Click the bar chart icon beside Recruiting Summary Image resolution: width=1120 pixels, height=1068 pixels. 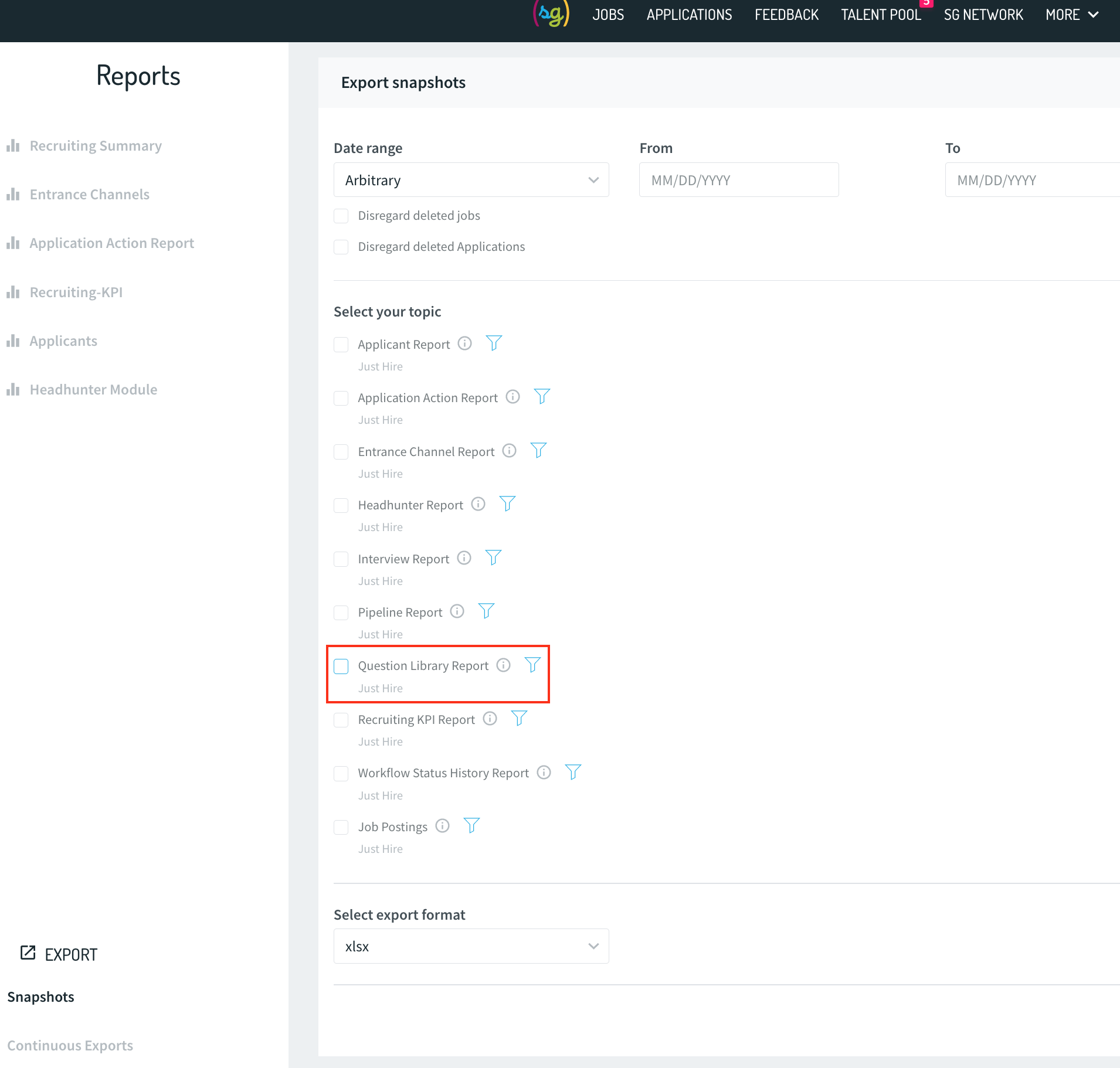(13, 145)
